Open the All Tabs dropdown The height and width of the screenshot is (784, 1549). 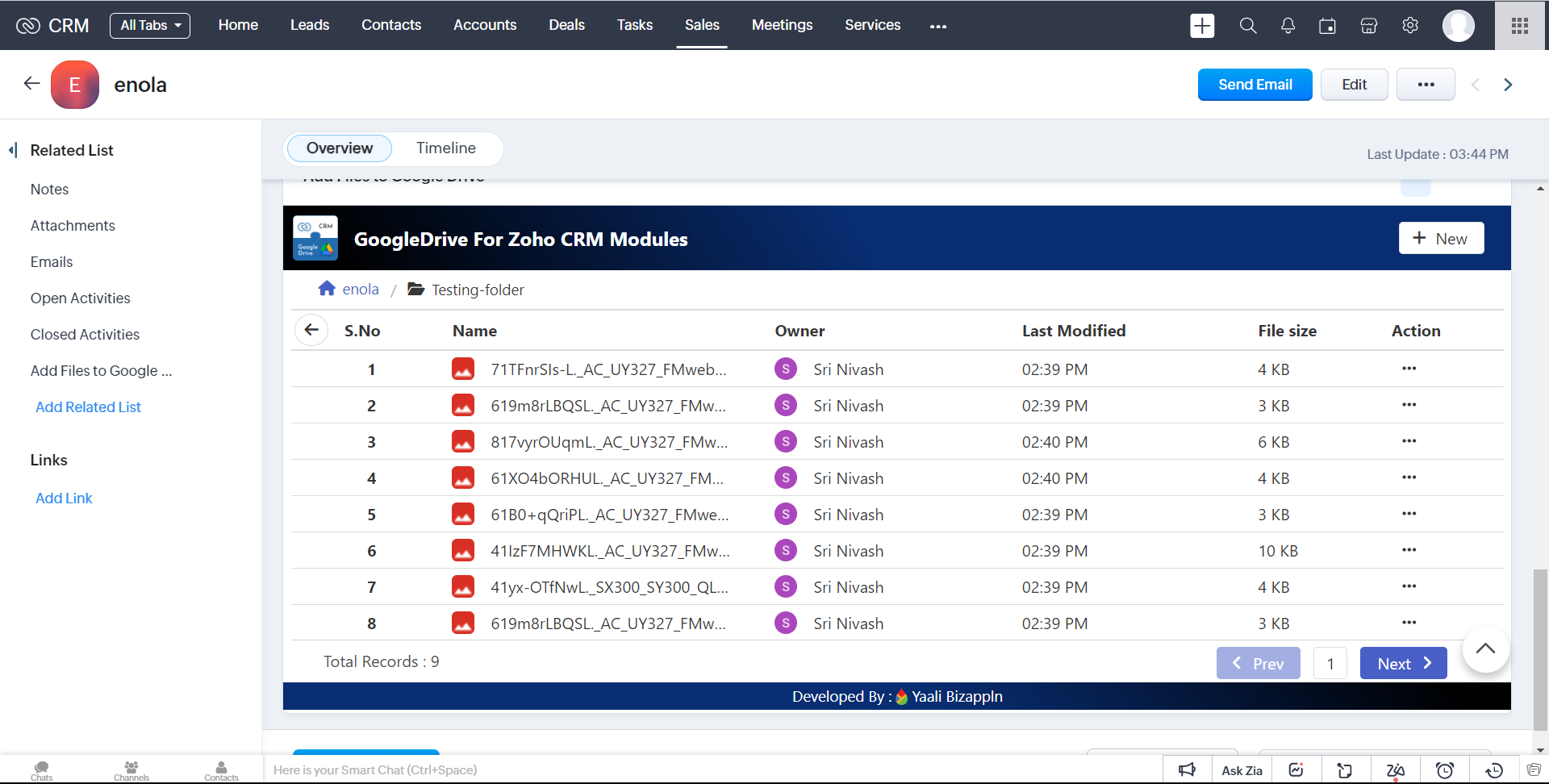pos(150,26)
